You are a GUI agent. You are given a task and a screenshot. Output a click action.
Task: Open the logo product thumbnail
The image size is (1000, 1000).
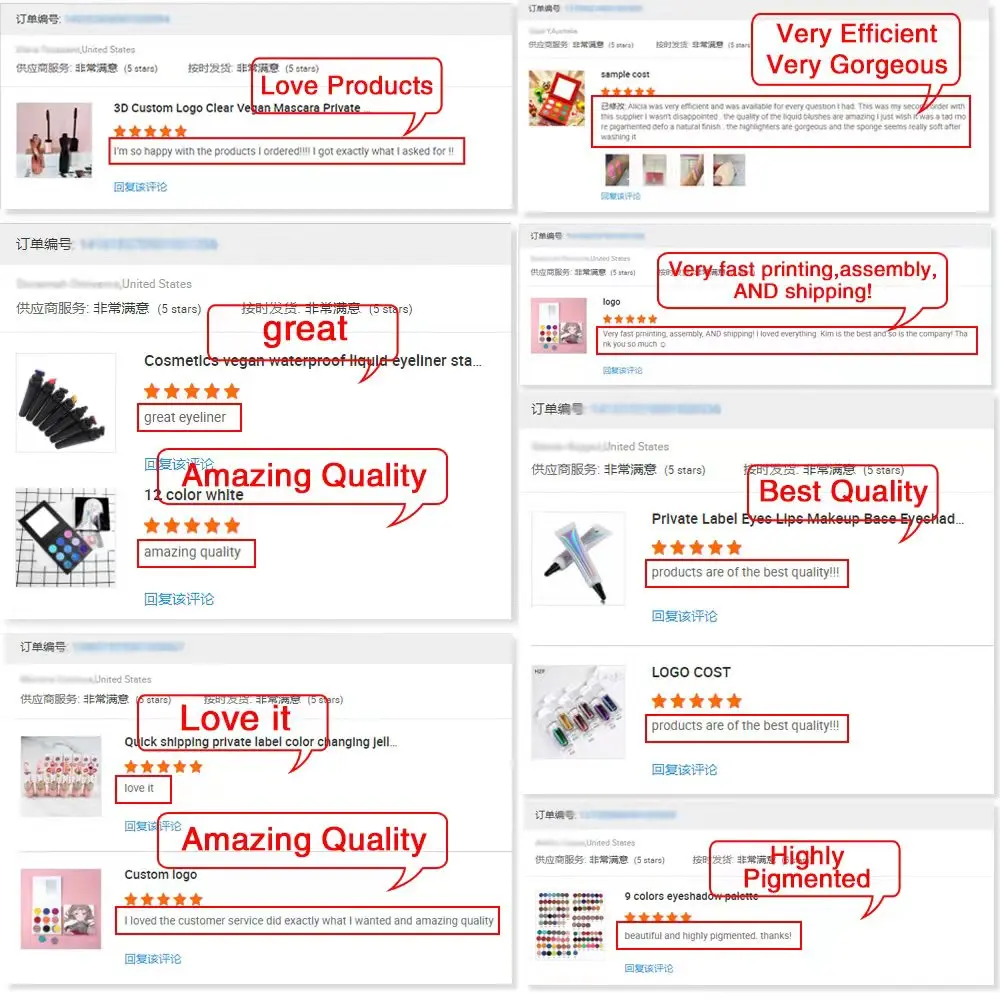click(x=559, y=326)
